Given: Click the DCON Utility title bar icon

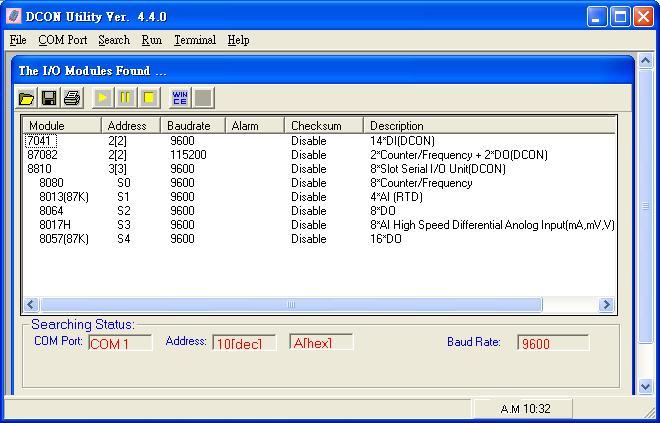Looking at the screenshot, I should pos(13,16).
